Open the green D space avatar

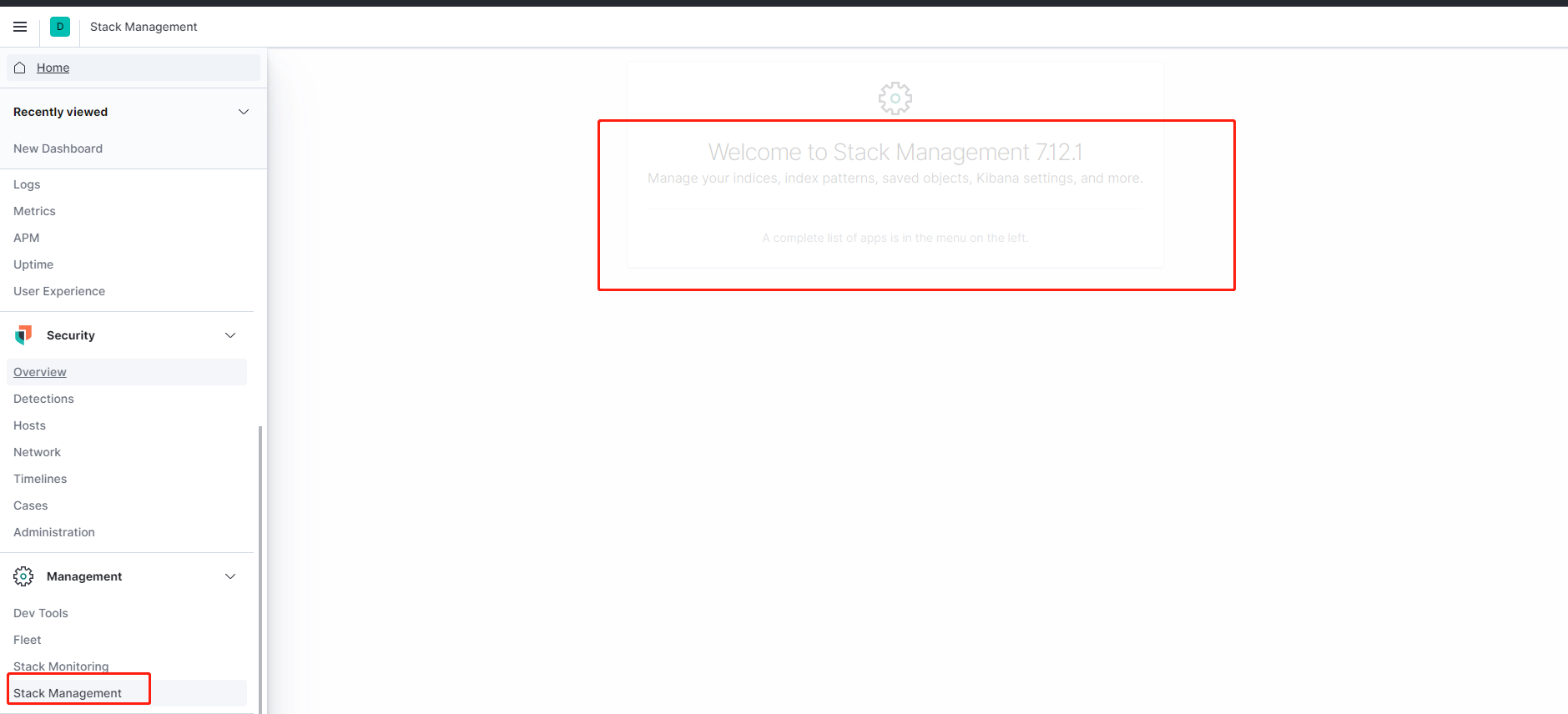pyautogui.click(x=60, y=27)
